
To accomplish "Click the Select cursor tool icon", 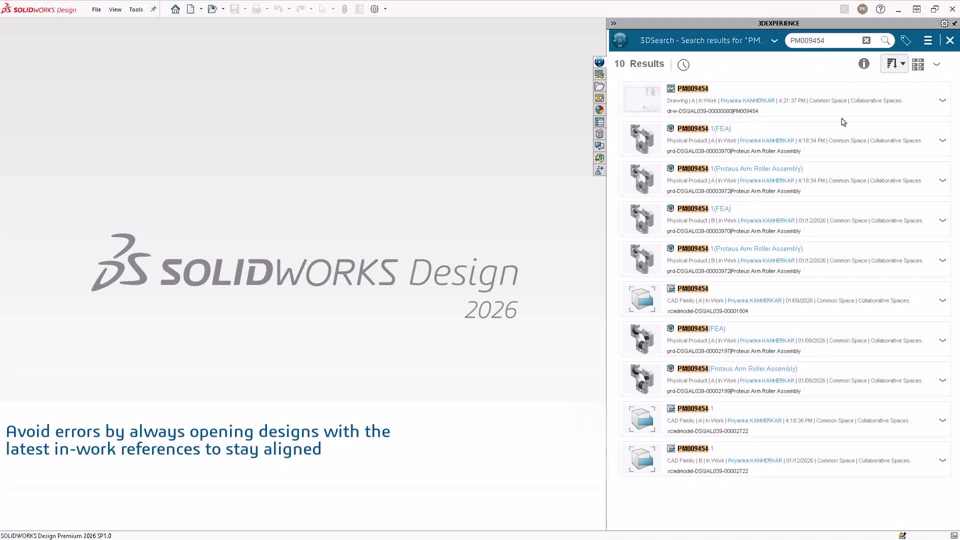I will tap(322, 9).
